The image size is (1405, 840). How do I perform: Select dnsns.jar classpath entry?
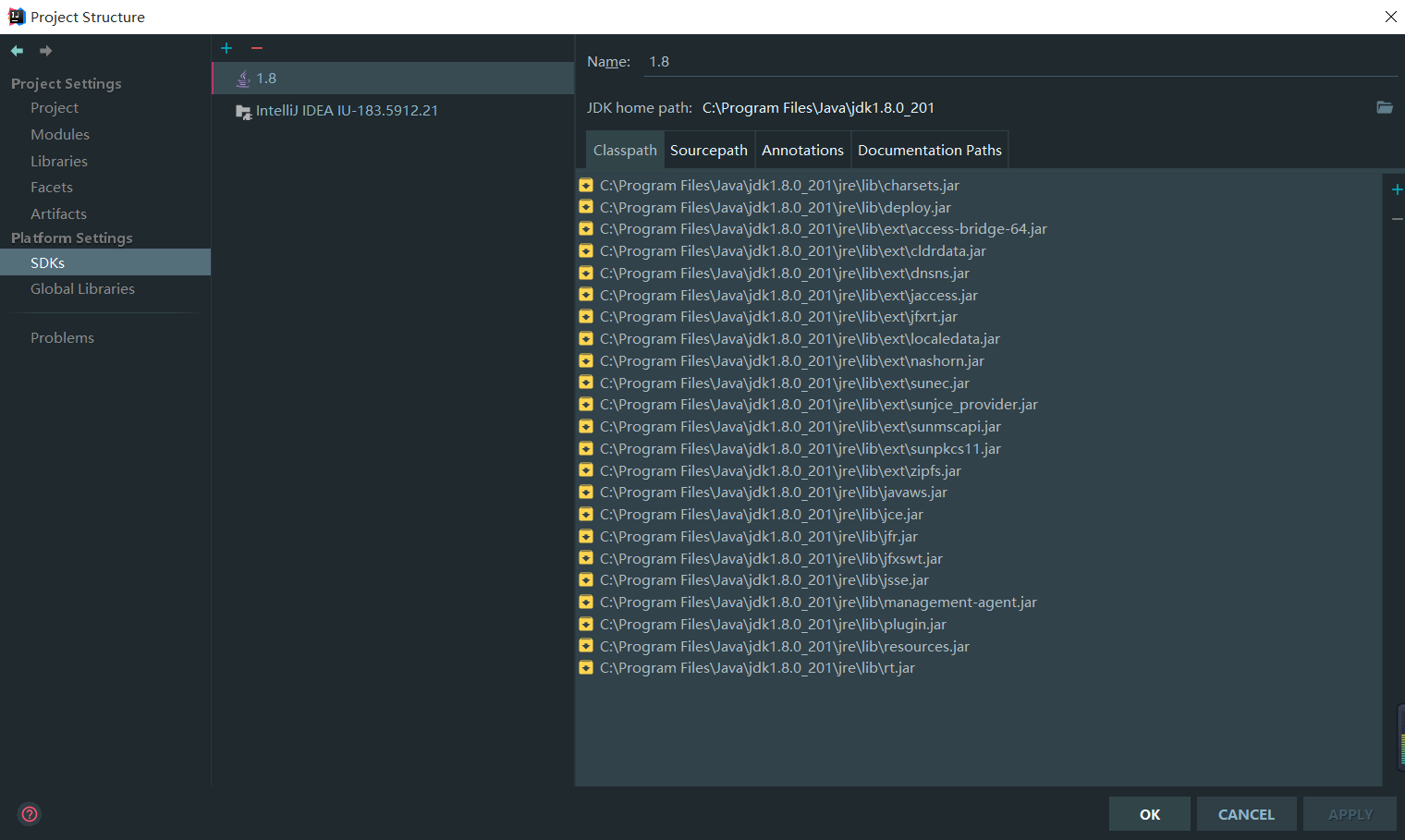(x=784, y=273)
